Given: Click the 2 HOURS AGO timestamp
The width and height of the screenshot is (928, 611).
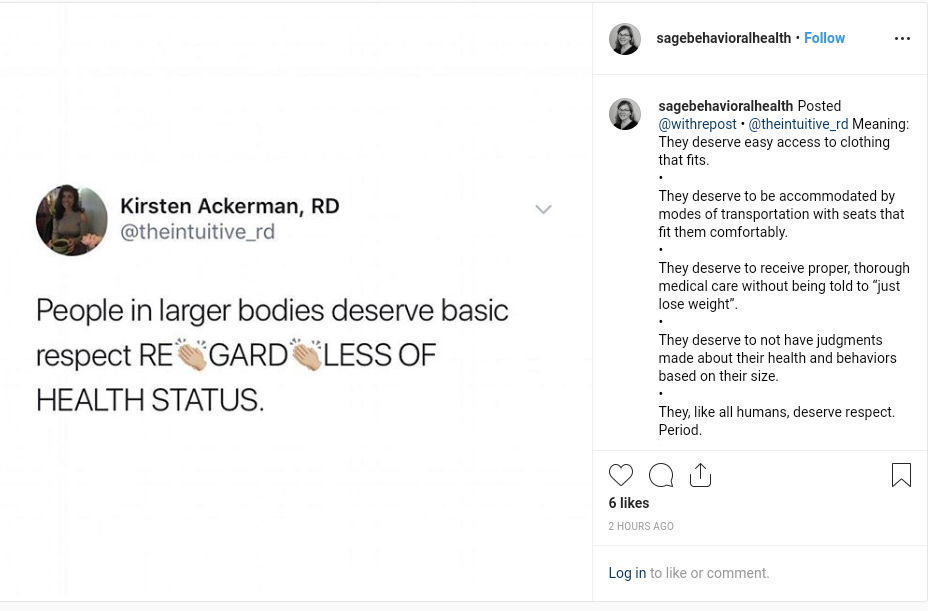Looking at the screenshot, I should coord(641,526).
